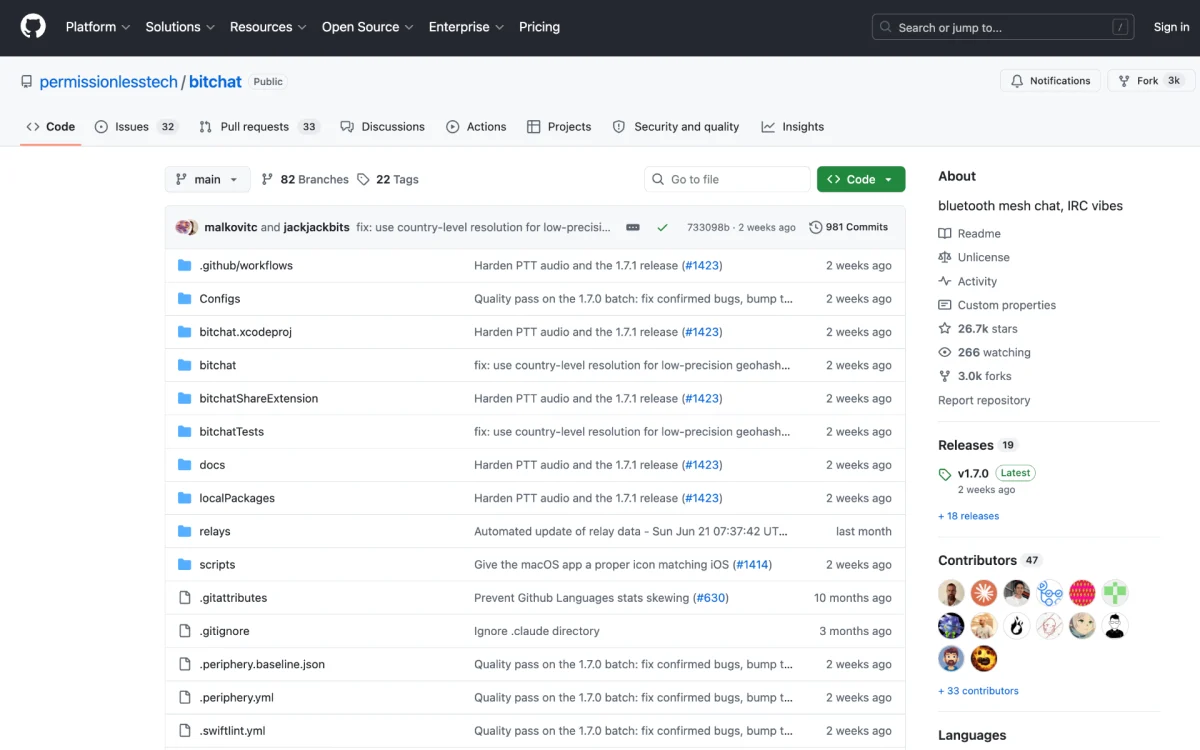This screenshot has height=750, width=1200.
Task: Switch to the Pull requests tab
Action: tap(258, 127)
